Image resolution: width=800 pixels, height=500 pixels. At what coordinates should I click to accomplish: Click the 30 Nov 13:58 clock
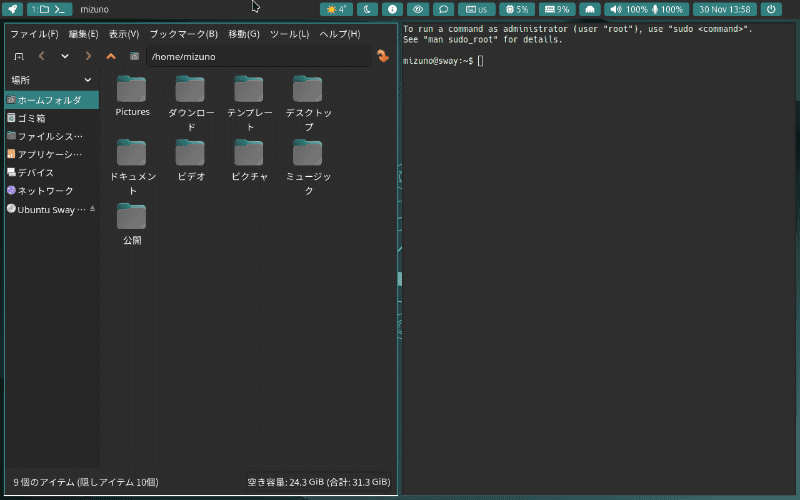[724, 9]
